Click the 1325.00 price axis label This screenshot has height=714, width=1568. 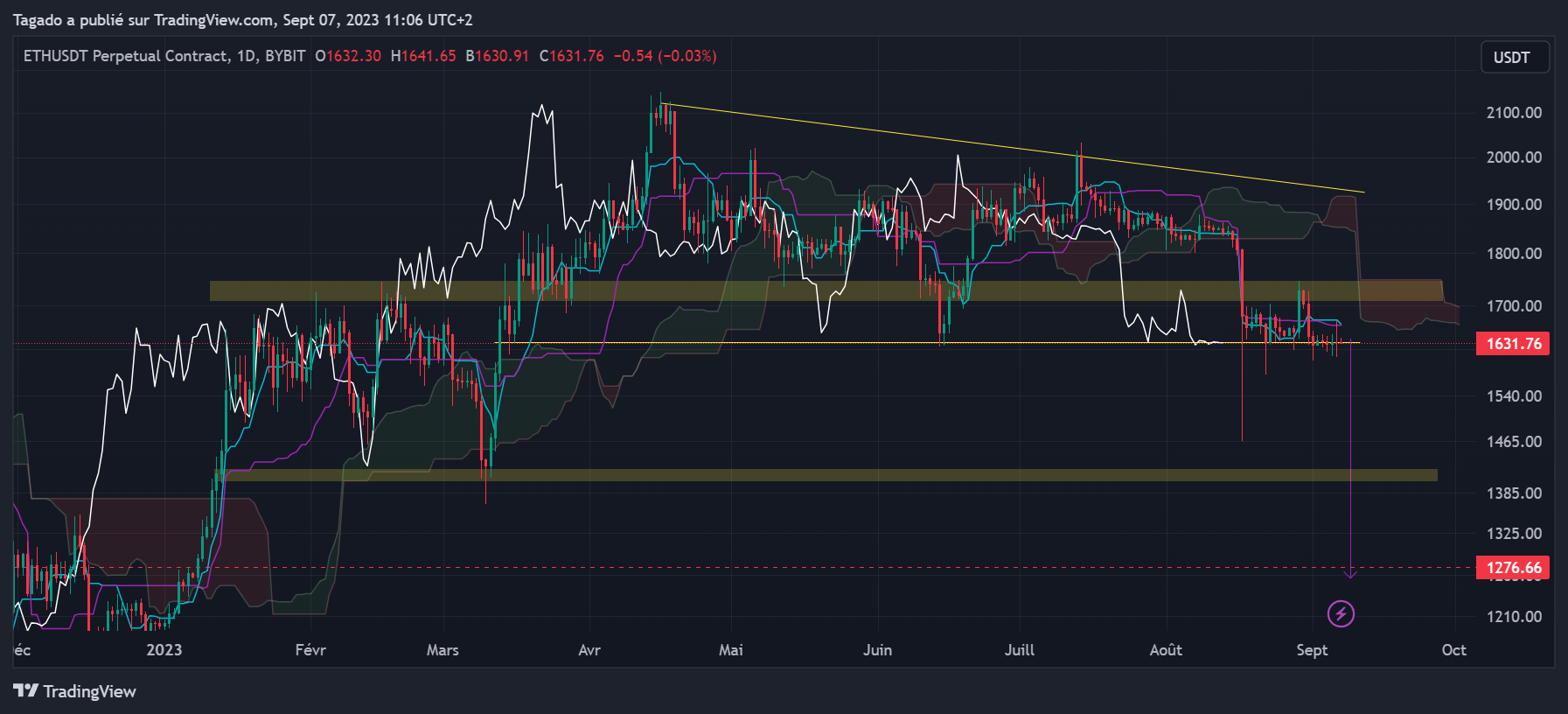(x=1514, y=534)
